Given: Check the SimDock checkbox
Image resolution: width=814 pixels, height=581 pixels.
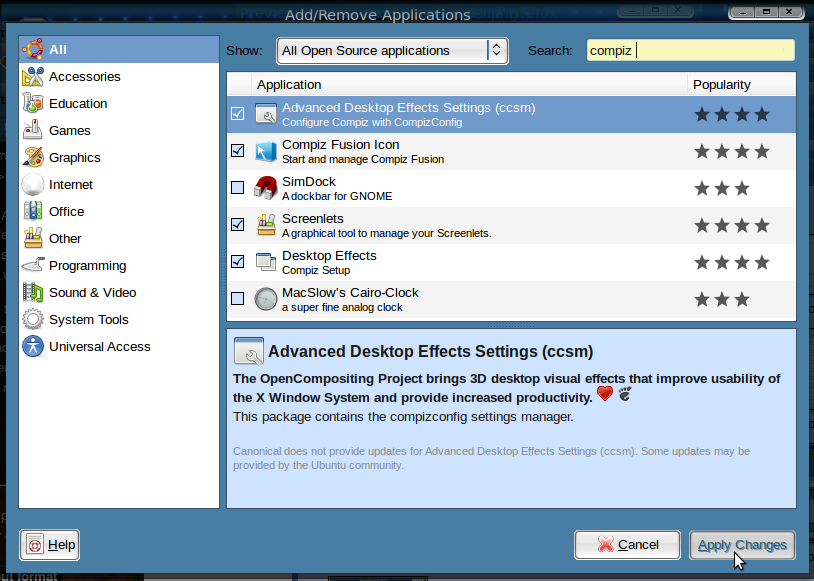Looking at the screenshot, I should 237,187.
